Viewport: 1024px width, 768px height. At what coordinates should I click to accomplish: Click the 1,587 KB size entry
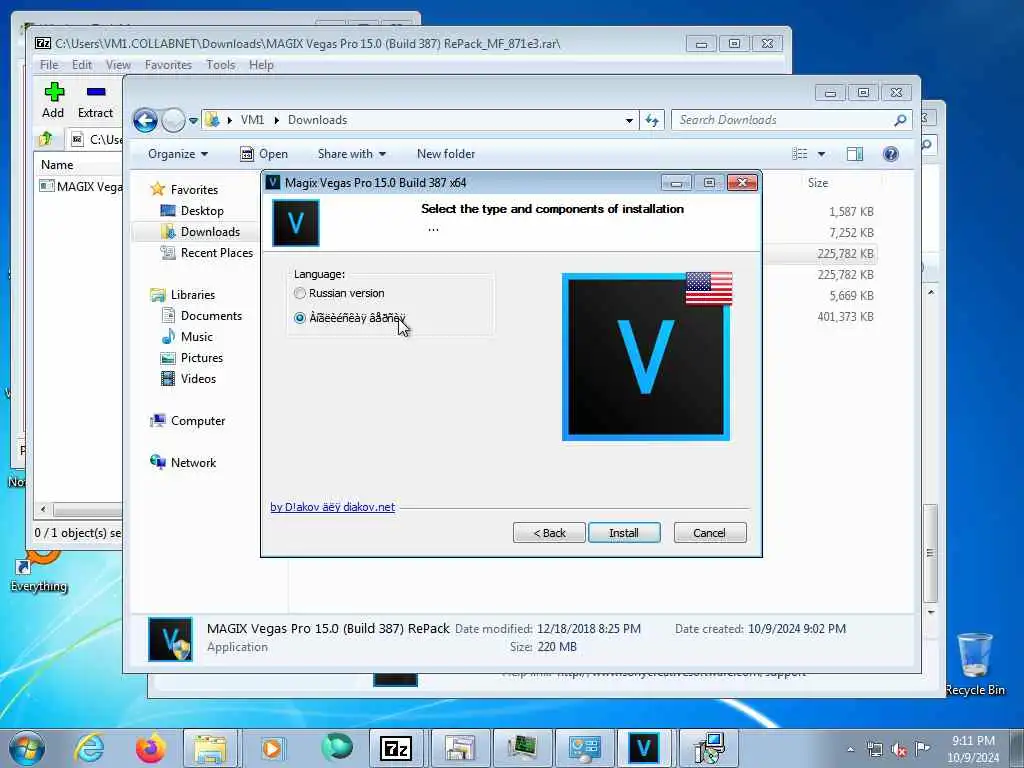coord(851,212)
